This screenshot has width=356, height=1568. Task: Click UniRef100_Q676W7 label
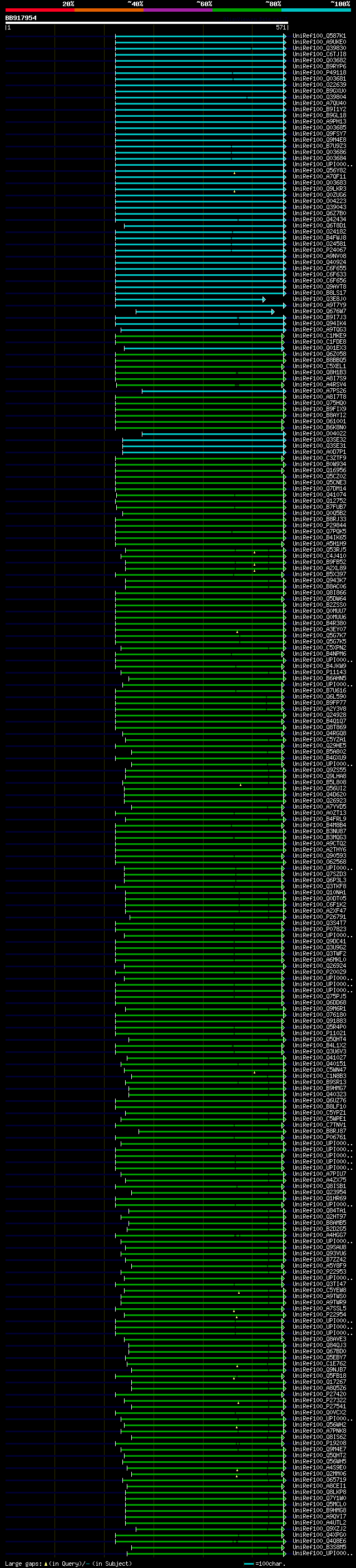coord(319,311)
